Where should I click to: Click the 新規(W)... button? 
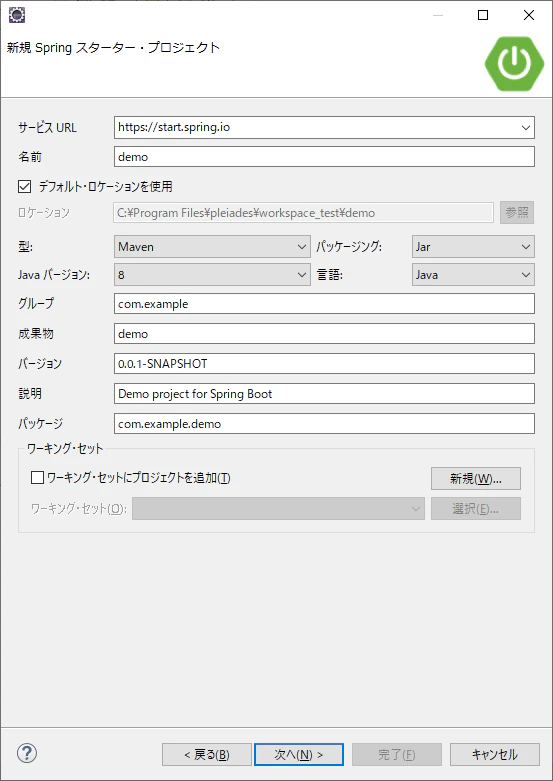click(476, 479)
